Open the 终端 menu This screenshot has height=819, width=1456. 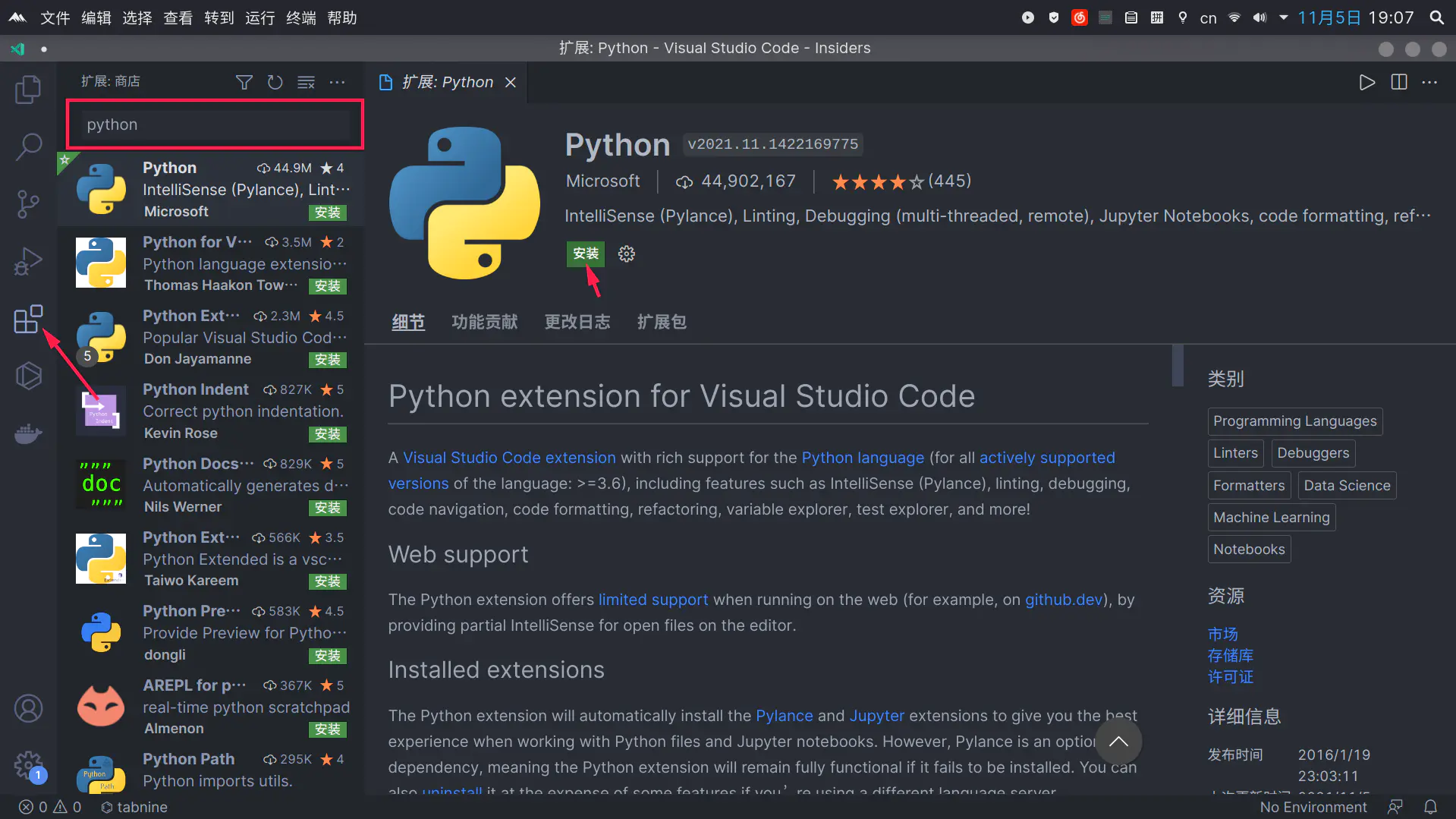pyautogui.click(x=300, y=17)
